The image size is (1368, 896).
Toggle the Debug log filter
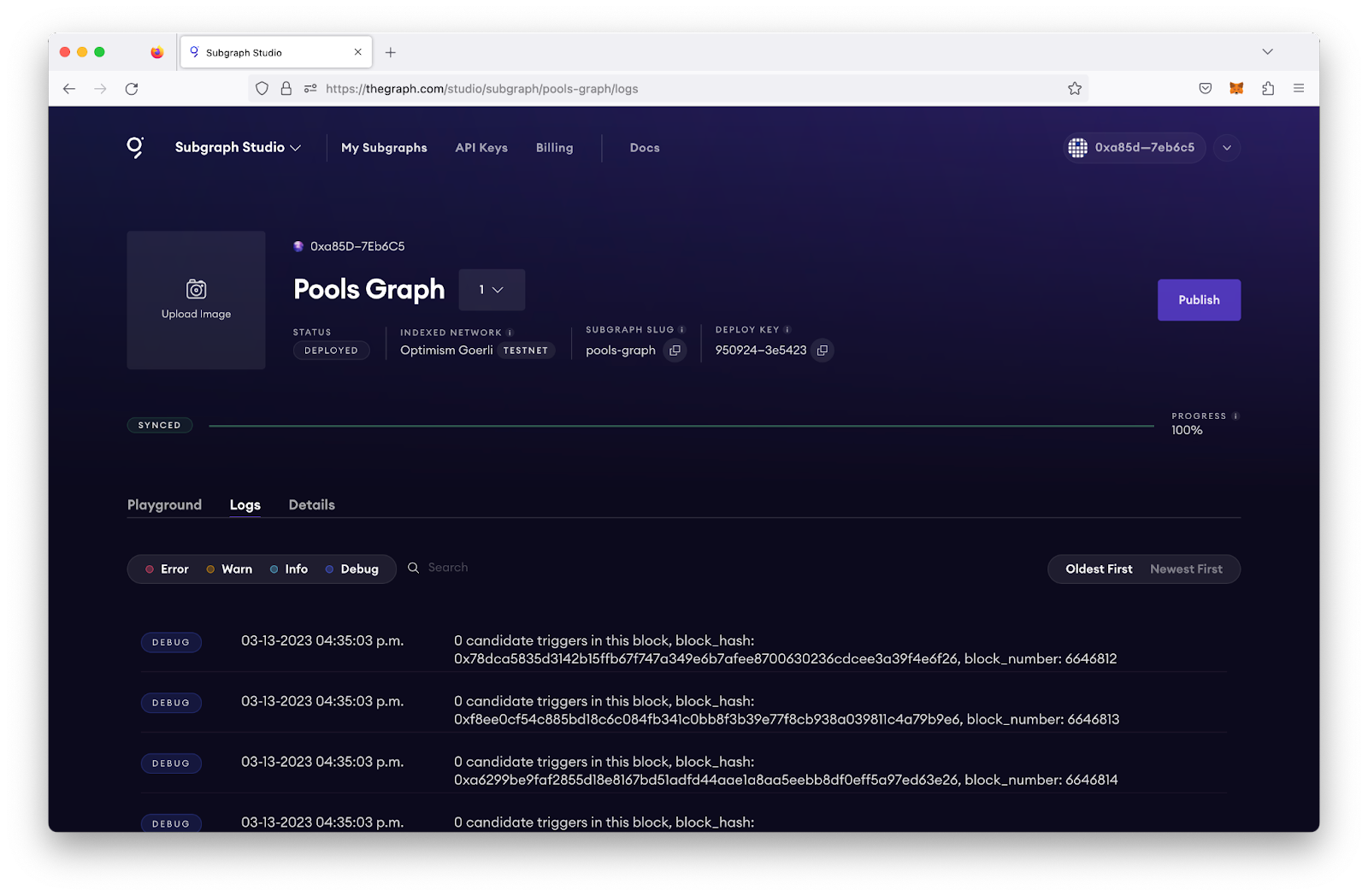coord(351,569)
